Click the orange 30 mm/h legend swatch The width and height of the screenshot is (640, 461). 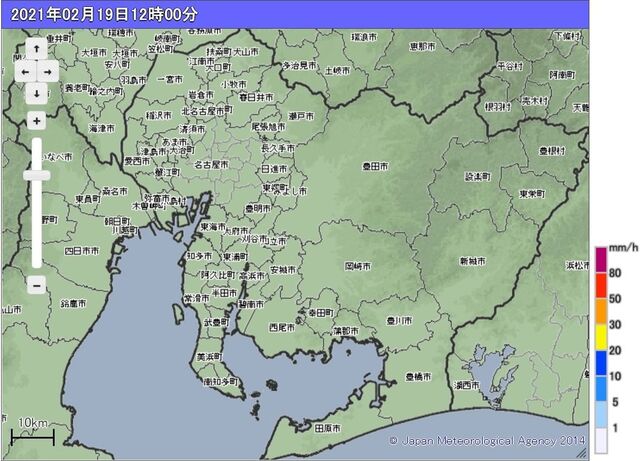pyautogui.click(x=601, y=312)
